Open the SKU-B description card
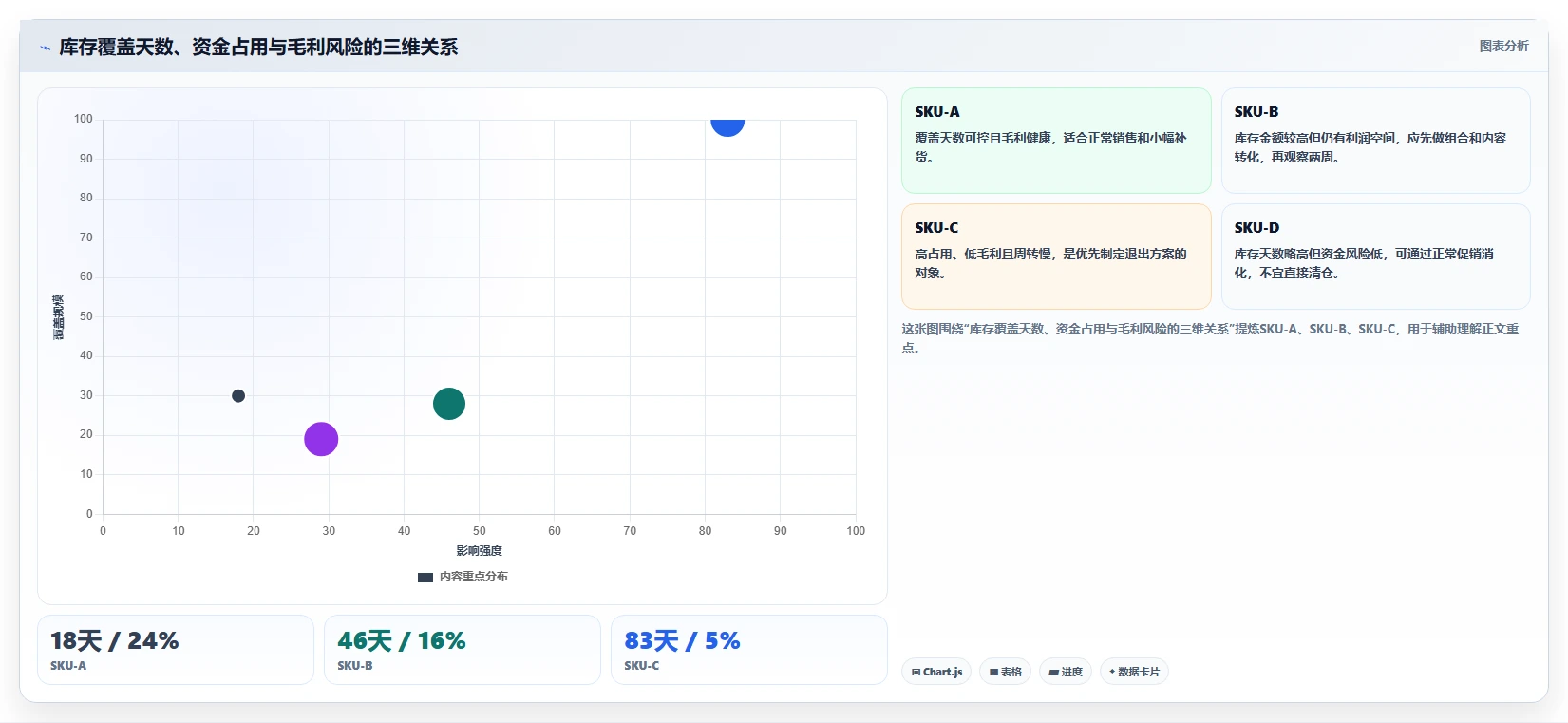 (1375, 141)
